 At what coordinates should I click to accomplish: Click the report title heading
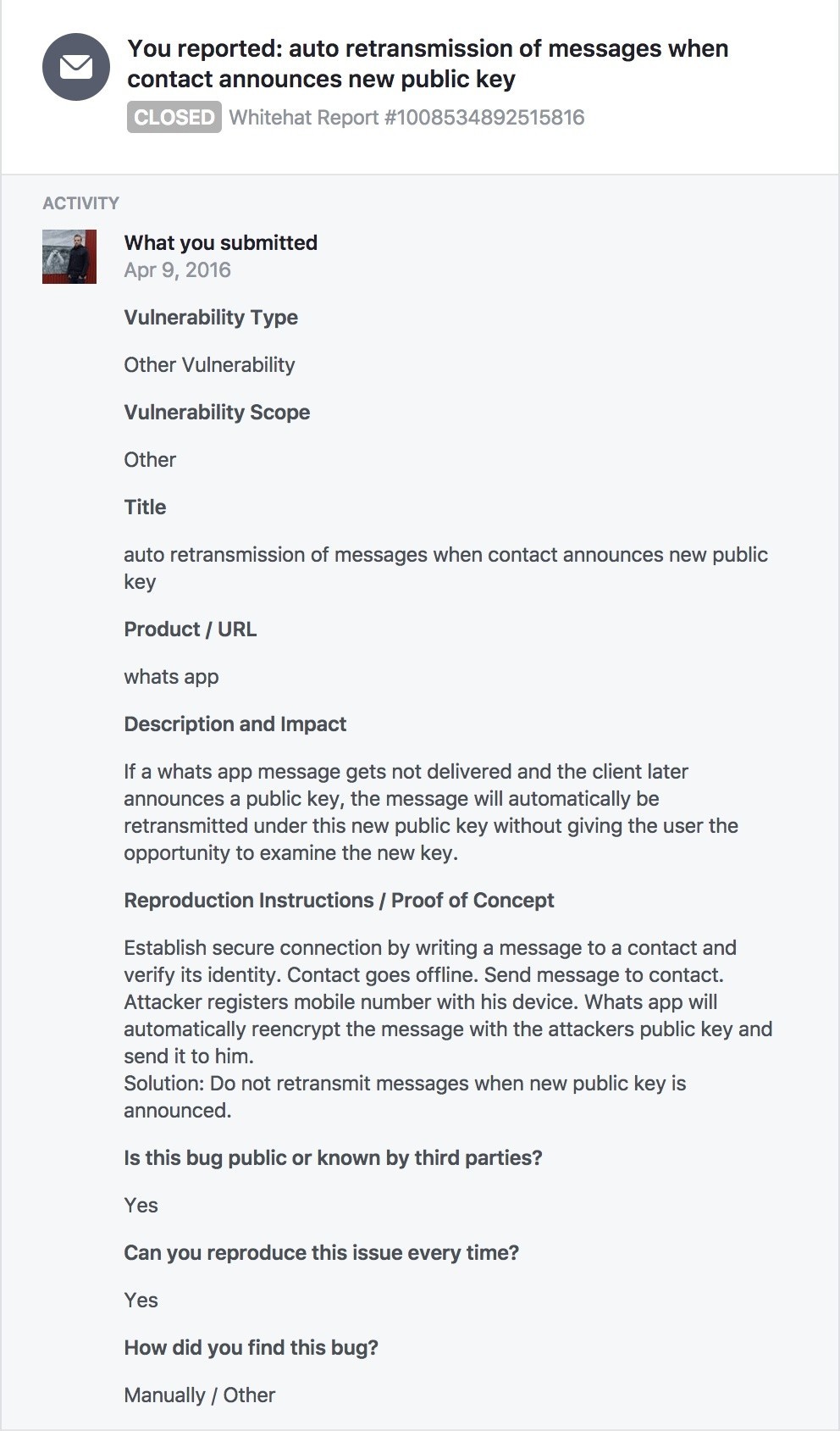pyautogui.click(x=428, y=64)
